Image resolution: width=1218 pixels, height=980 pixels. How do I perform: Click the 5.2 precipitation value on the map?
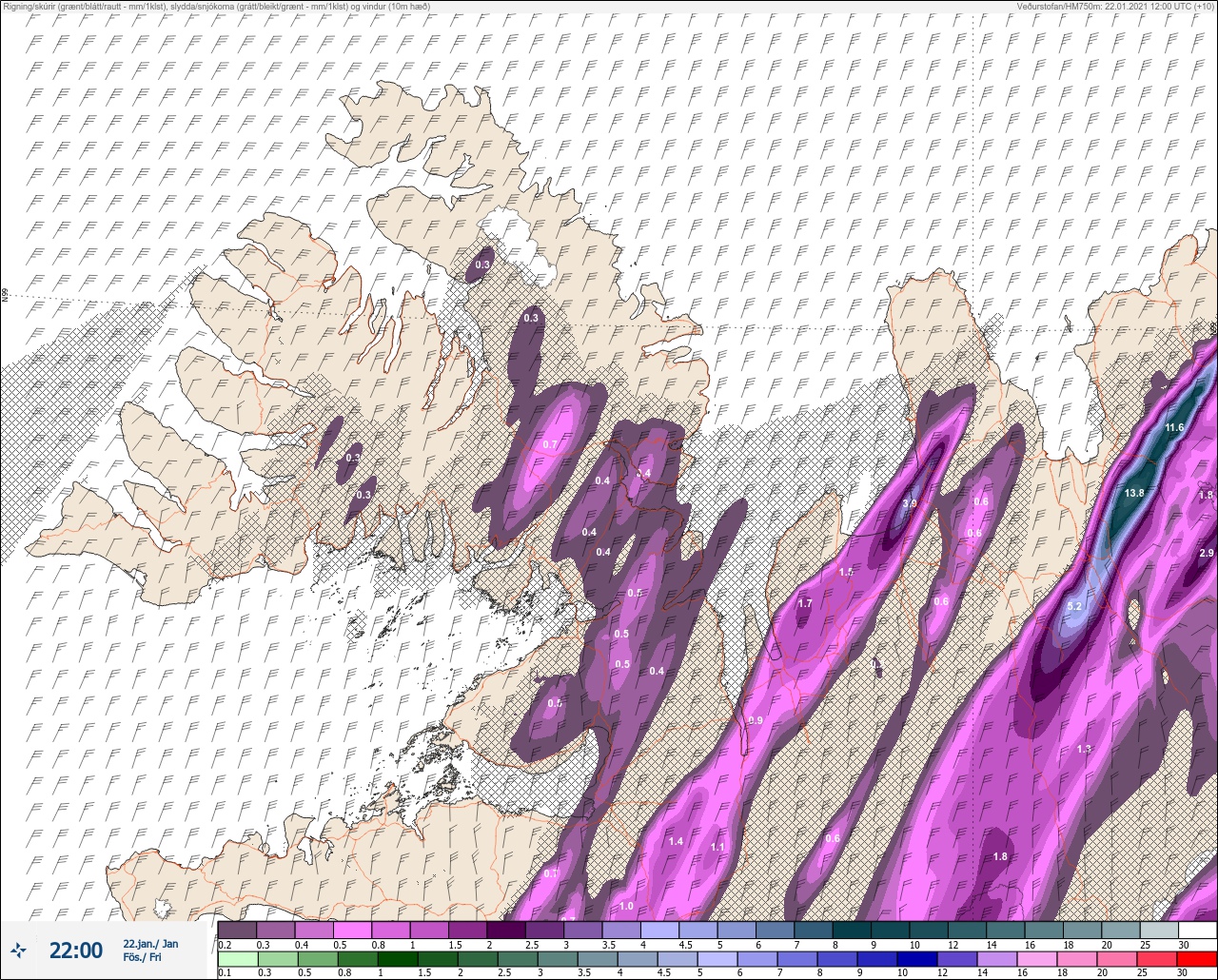tap(1075, 606)
